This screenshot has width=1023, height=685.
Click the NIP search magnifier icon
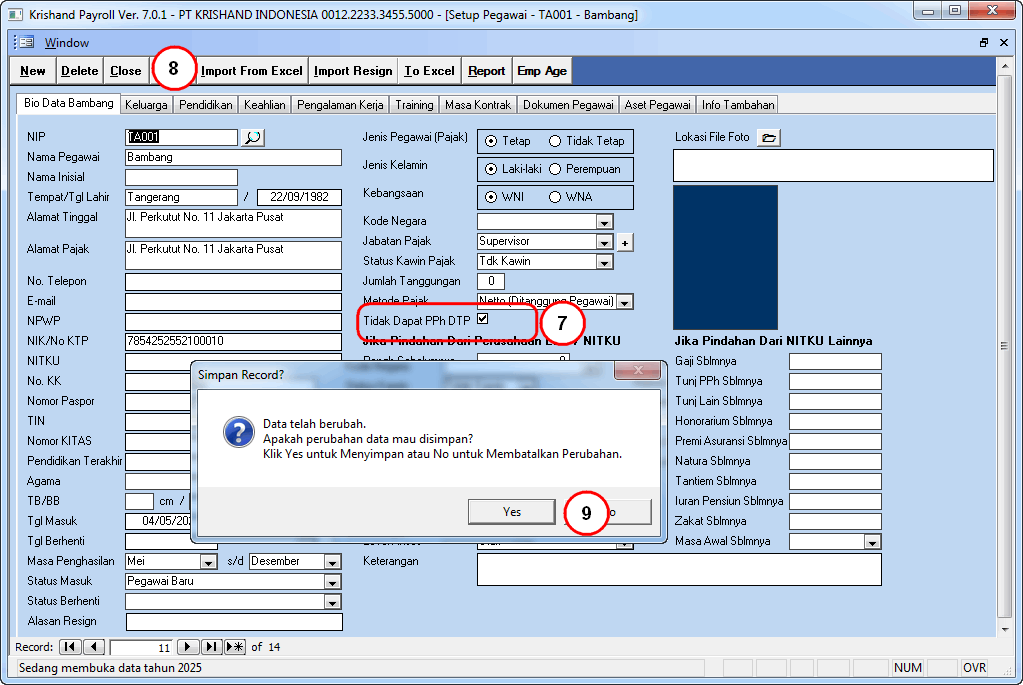point(254,137)
